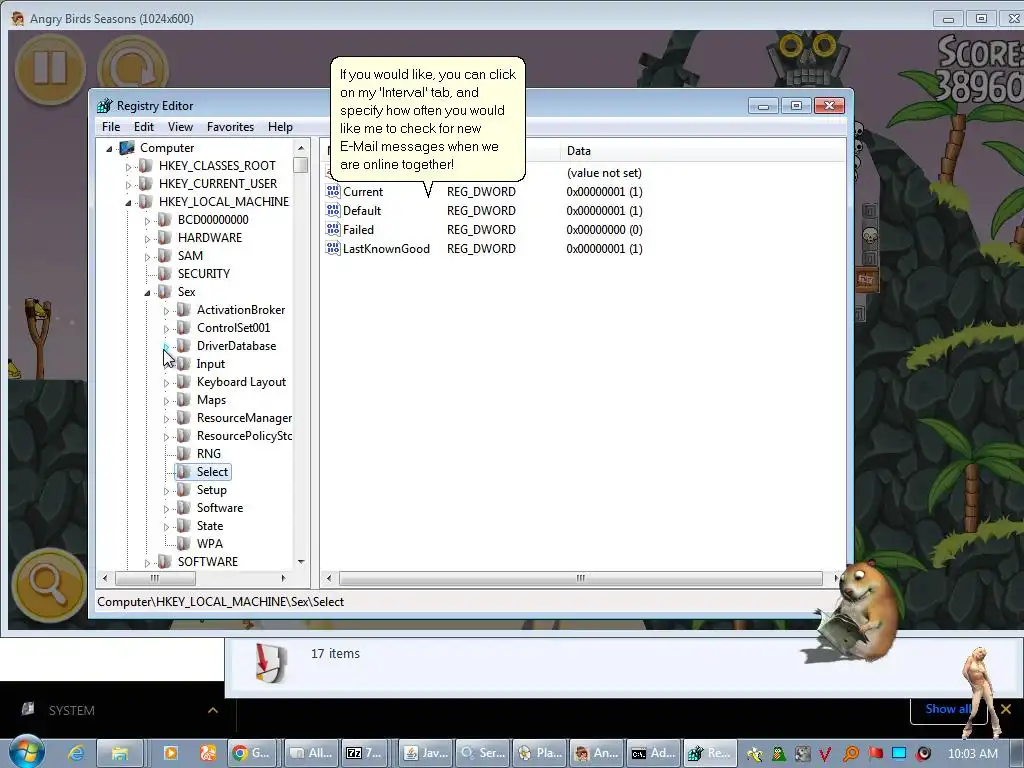This screenshot has width=1024, height=768.
Task: Click the Data column header
Action: (x=702, y=151)
